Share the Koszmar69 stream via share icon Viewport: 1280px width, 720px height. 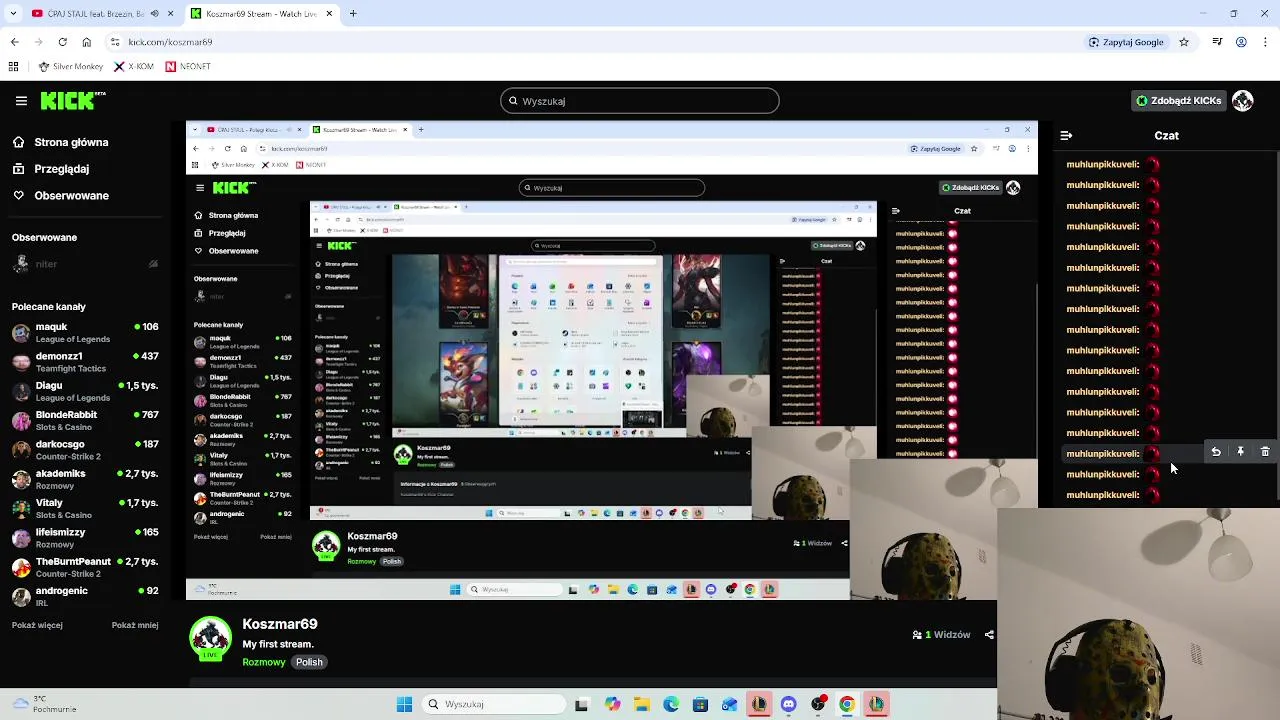coord(989,635)
